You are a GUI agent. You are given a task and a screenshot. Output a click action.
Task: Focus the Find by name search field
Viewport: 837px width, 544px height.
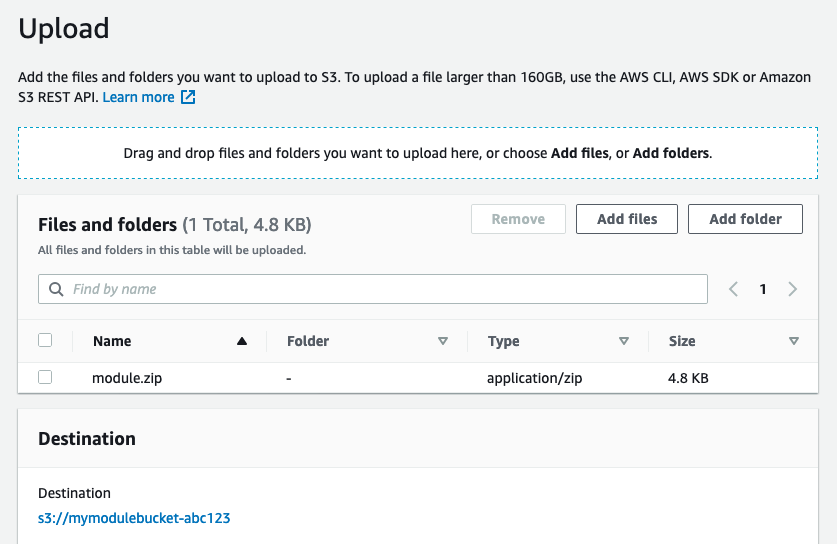(x=380, y=289)
